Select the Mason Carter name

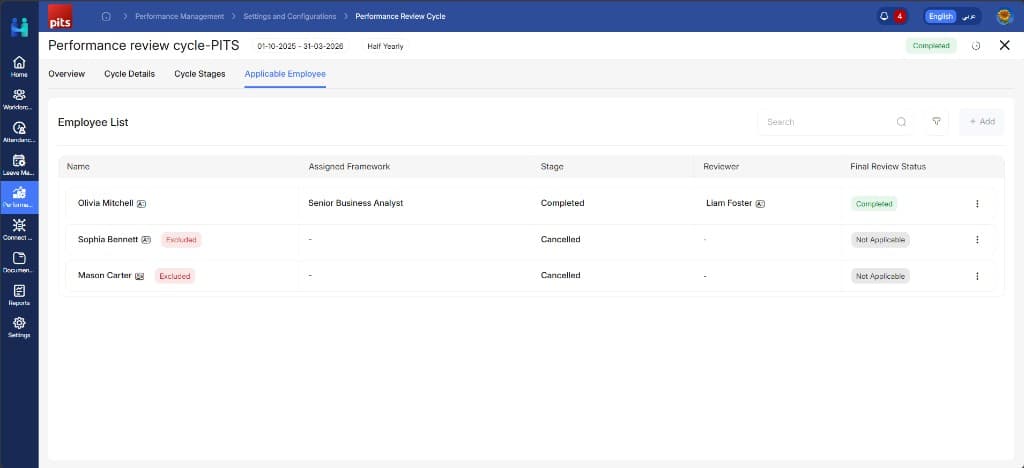coord(104,275)
